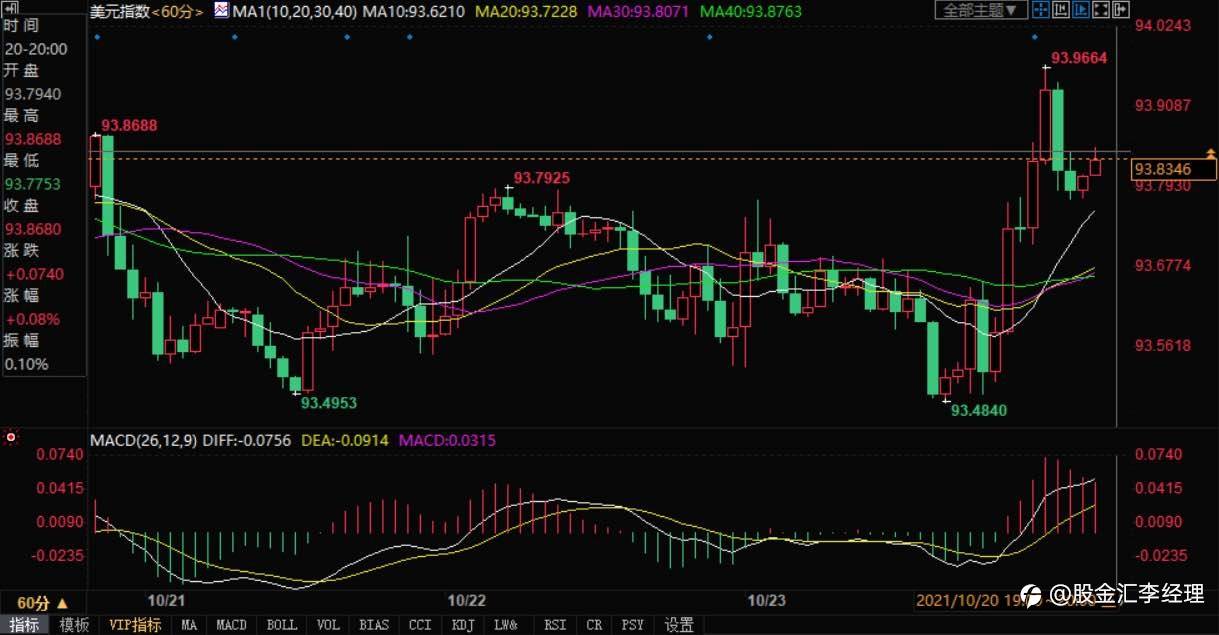The height and width of the screenshot is (635, 1219).
Task: Switch to the PSY indicator tab
Action: tap(632, 625)
